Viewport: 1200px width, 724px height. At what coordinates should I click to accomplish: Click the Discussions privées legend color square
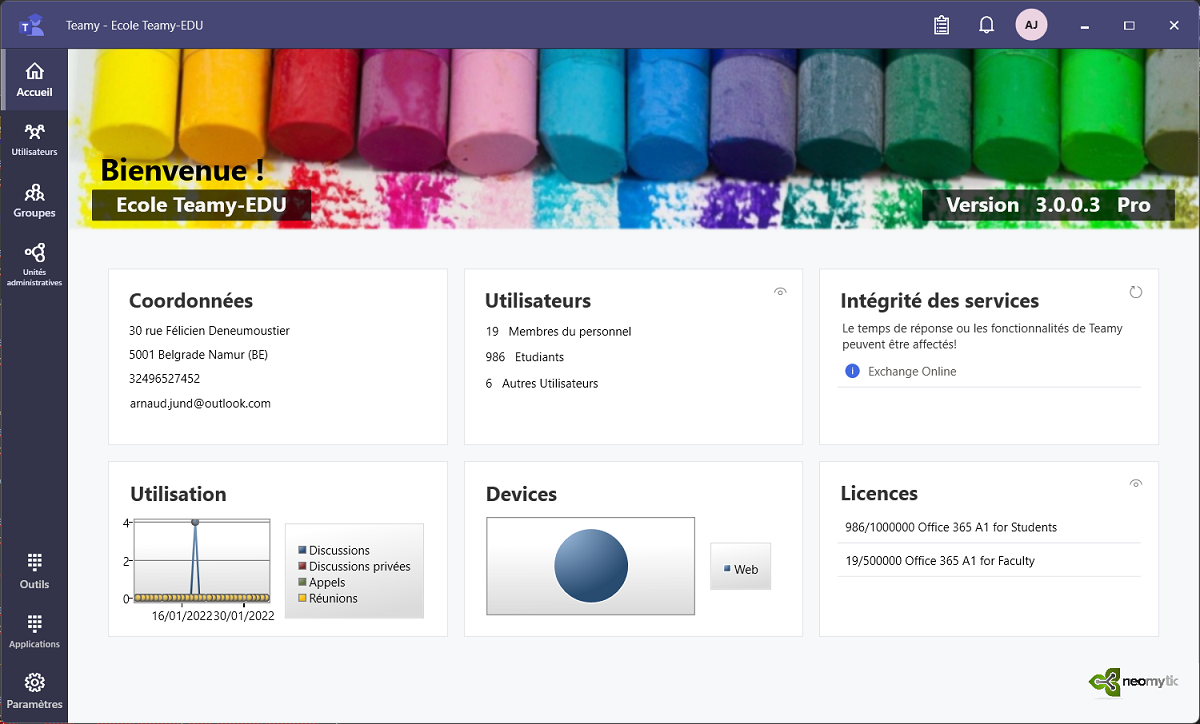click(302, 566)
